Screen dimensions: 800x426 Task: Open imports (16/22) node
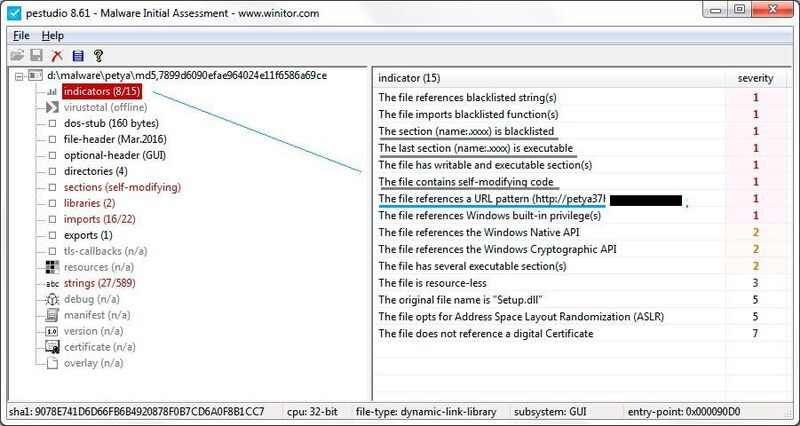click(x=99, y=219)
